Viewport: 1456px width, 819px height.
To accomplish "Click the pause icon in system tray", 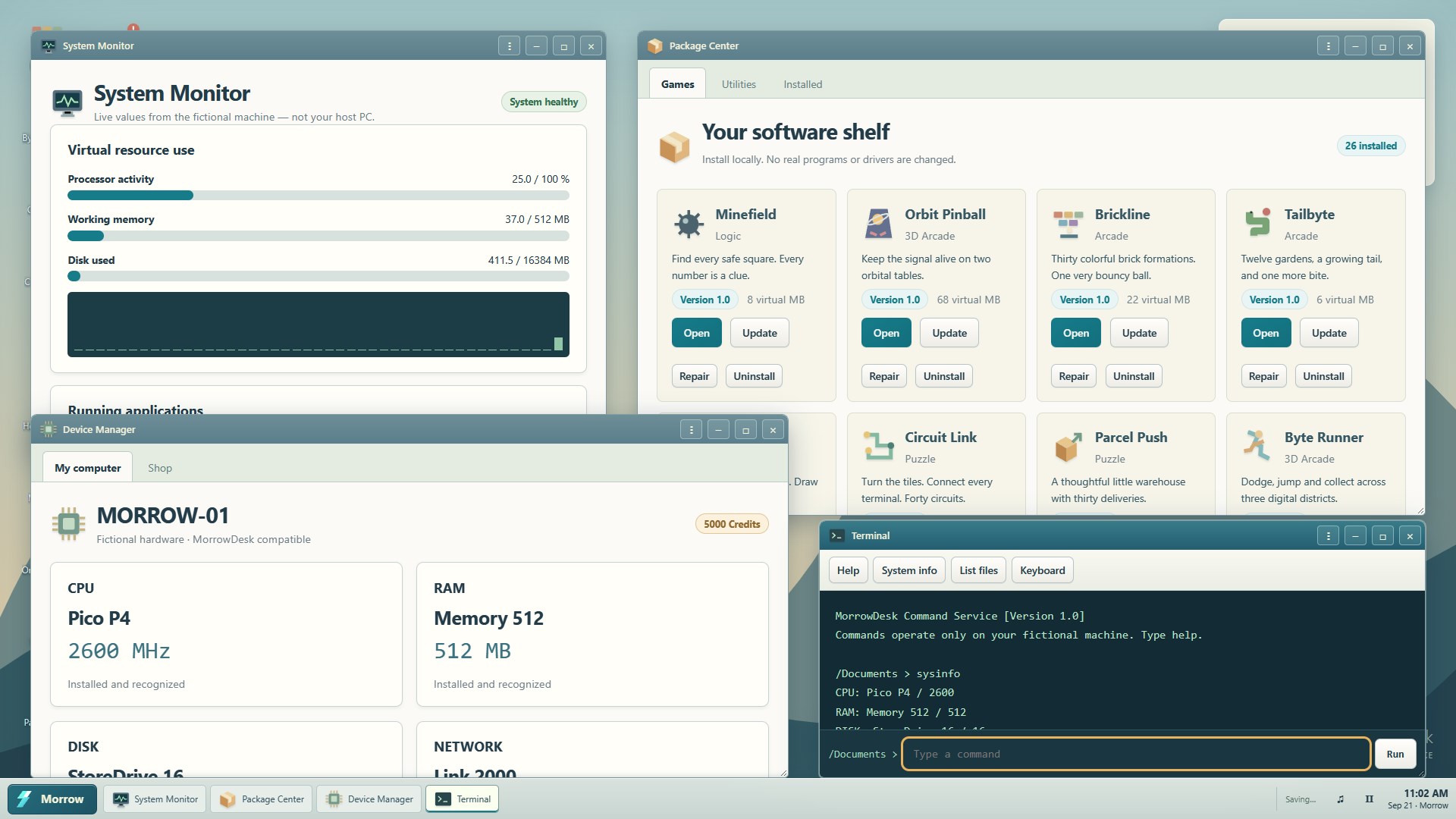I will click(x=1369, y=799).
